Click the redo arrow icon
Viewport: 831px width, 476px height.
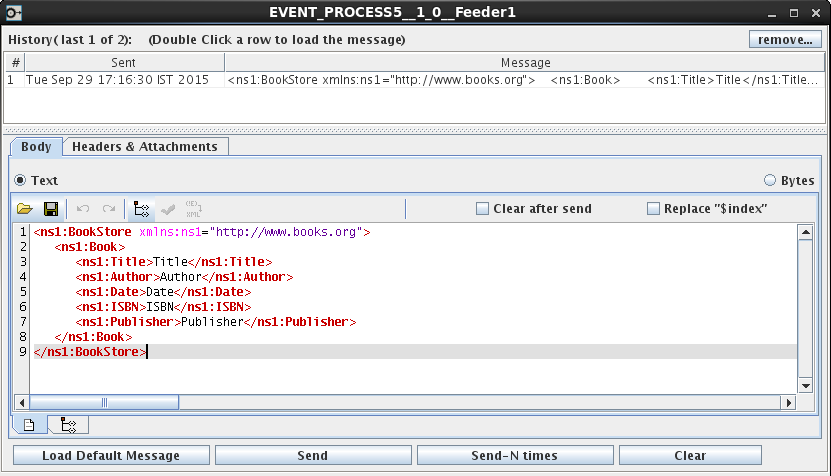coord(108,209)
